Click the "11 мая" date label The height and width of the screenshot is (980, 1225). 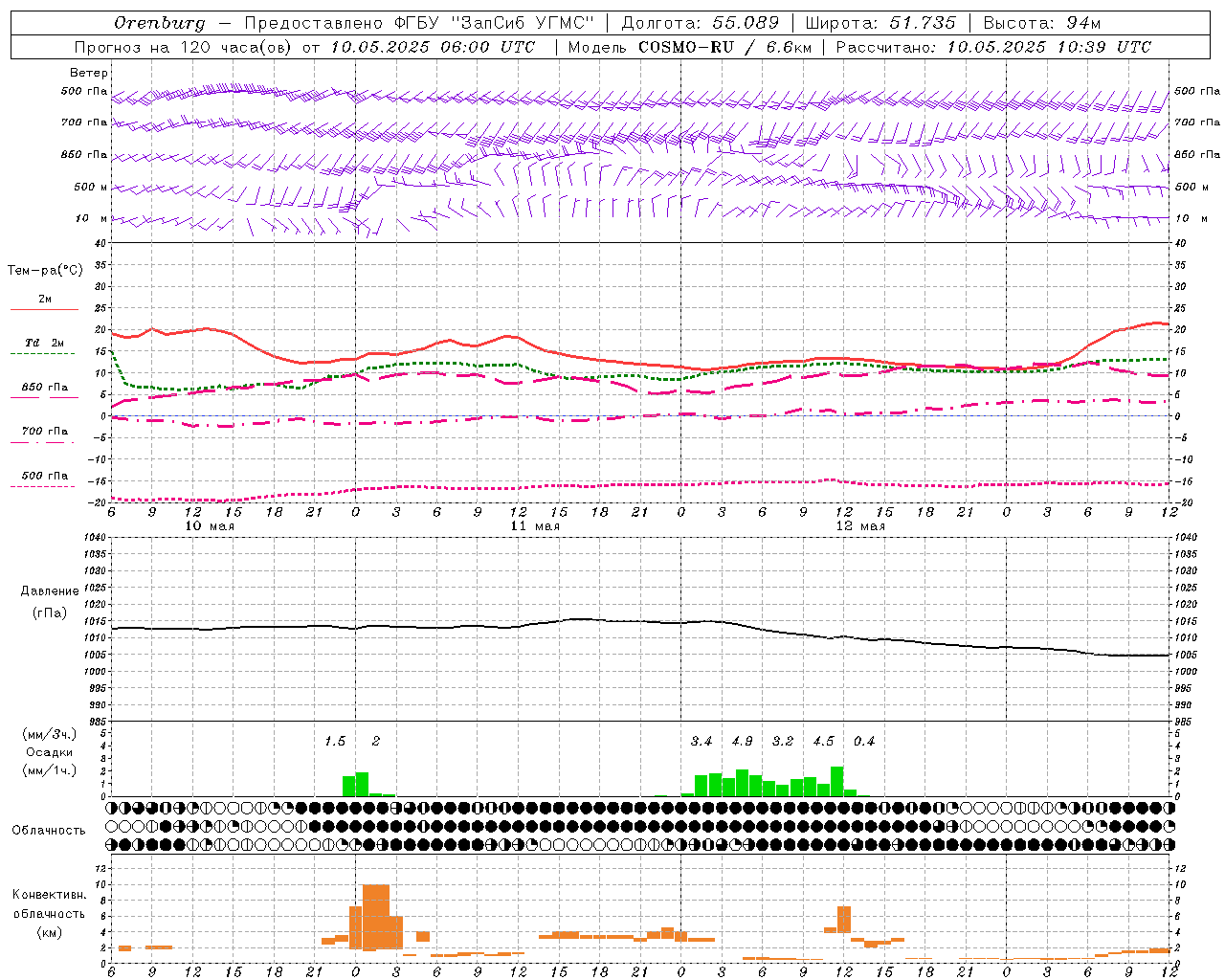pyautogui.click(x=535, y=525)
